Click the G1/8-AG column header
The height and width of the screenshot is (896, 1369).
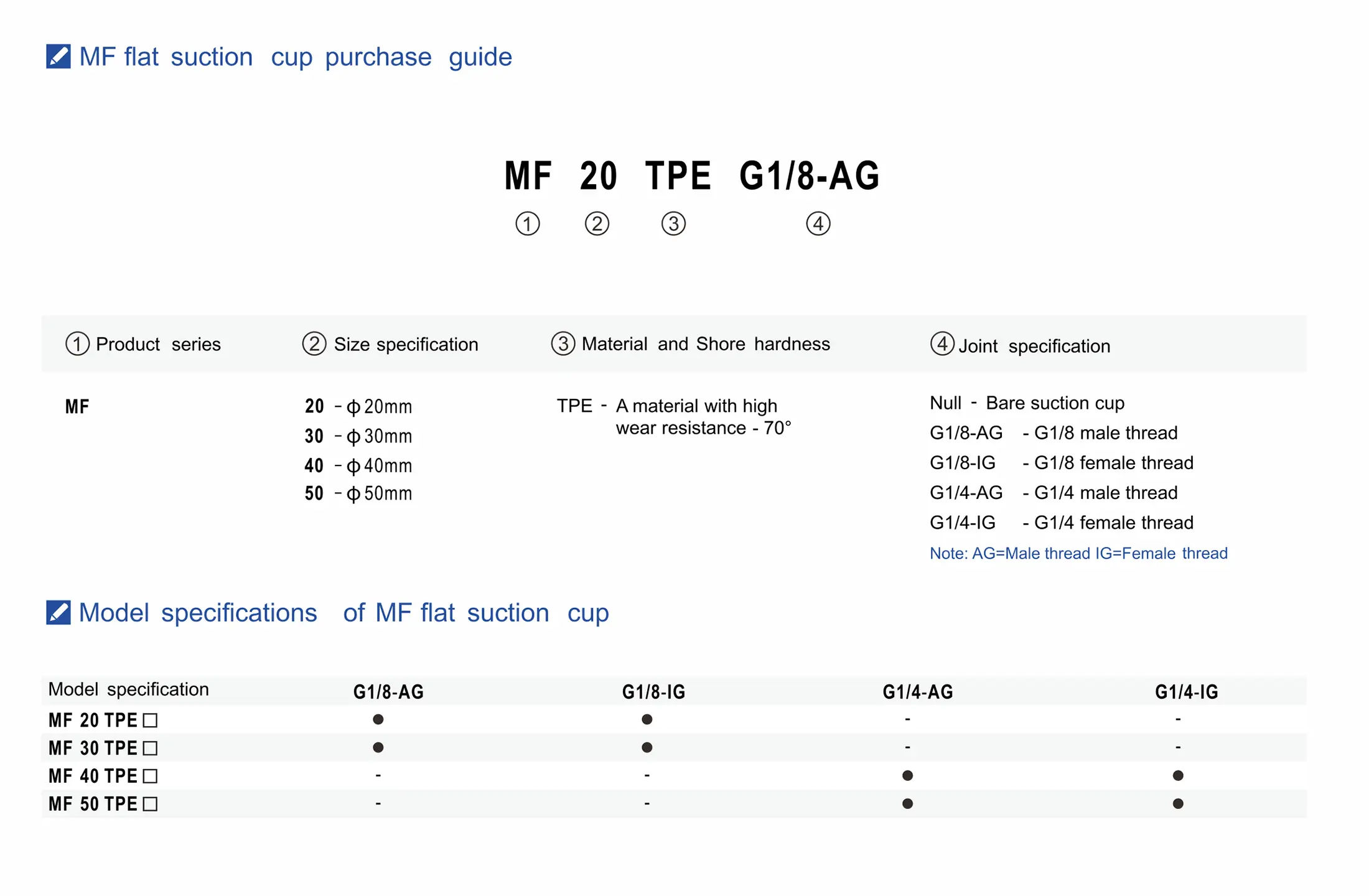(x=388, y=692)
